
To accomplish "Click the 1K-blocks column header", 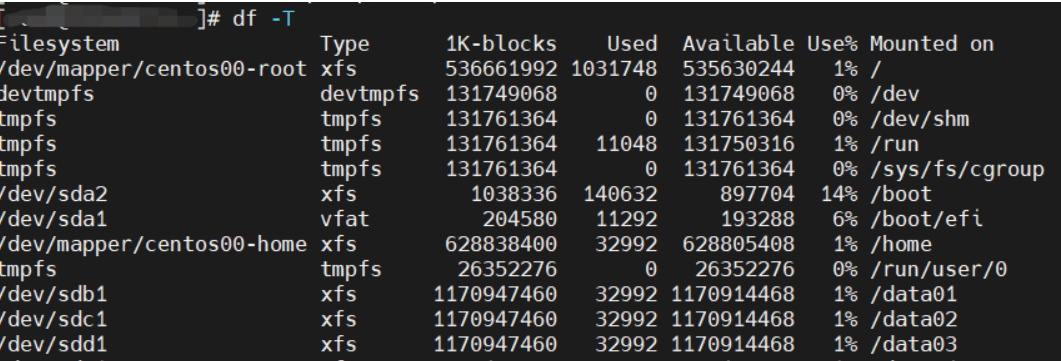I will point(501,44).
